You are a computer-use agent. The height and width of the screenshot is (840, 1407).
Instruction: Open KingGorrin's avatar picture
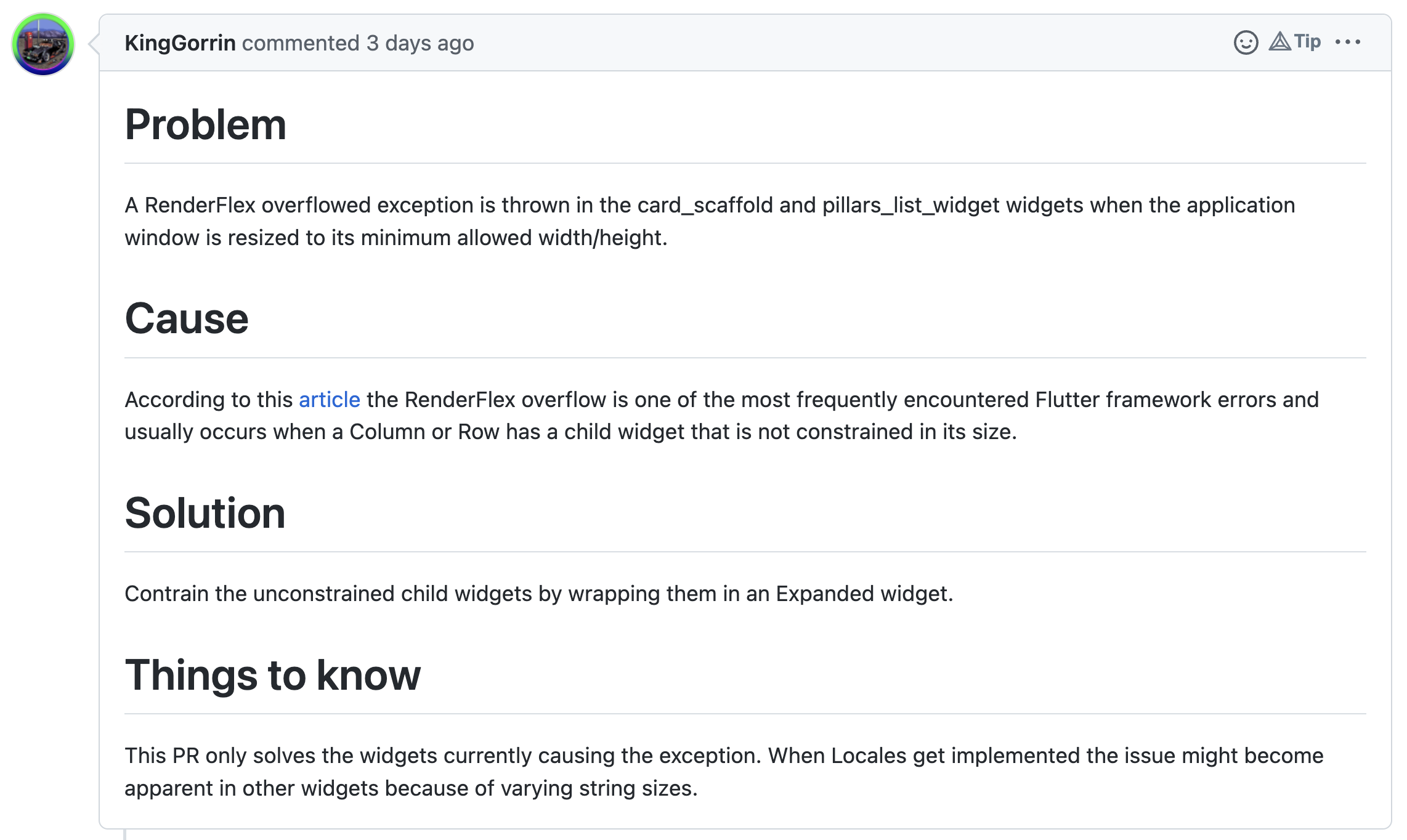(43, 44)
